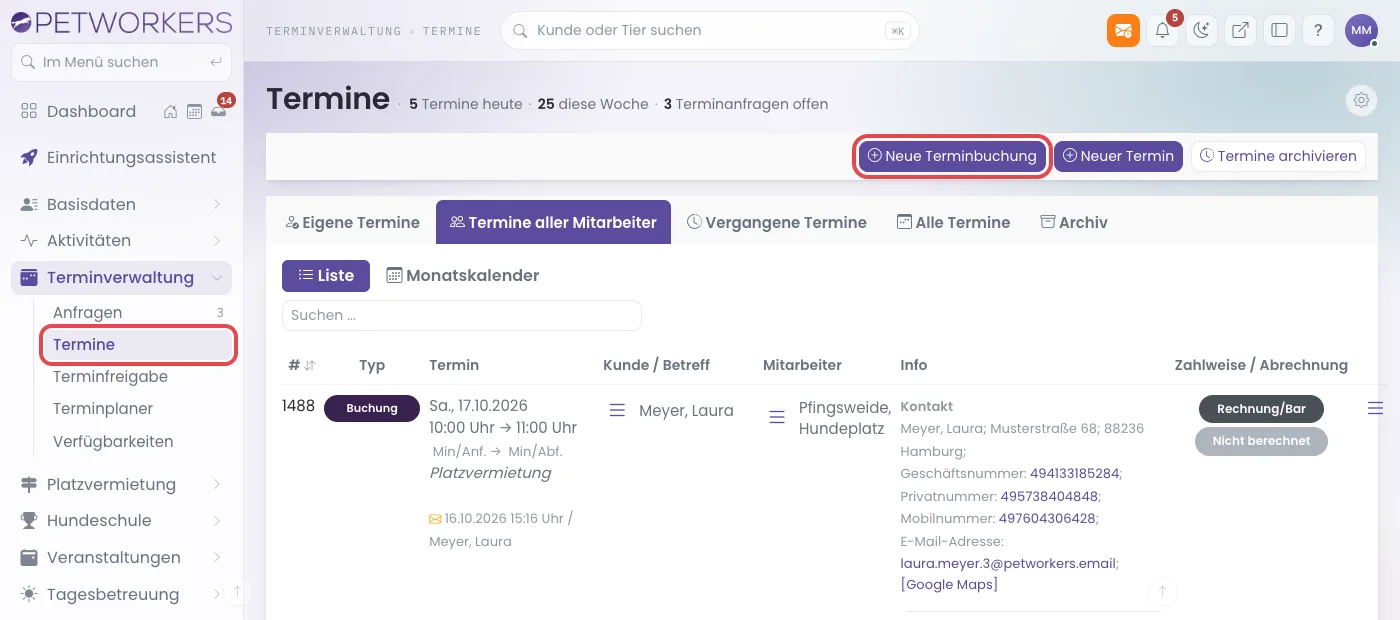Click home icon next to Dashboard
Image resolution: width=1400 pixels, height=620 pixels.
tap(171, 111)
